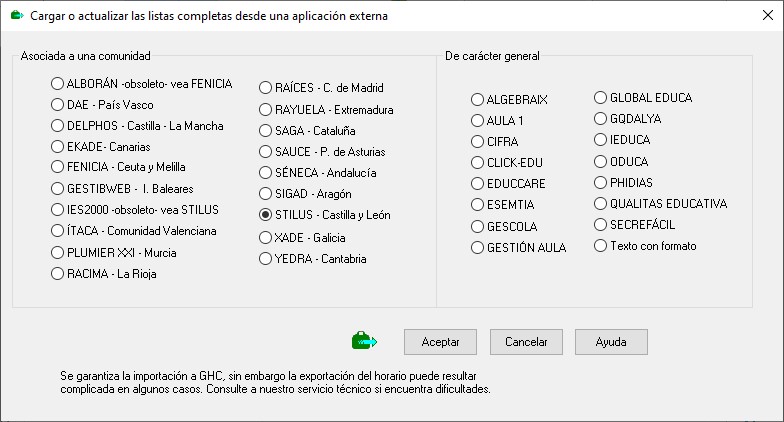Pick GESTIBWEB - I. Baleares option

122,188
